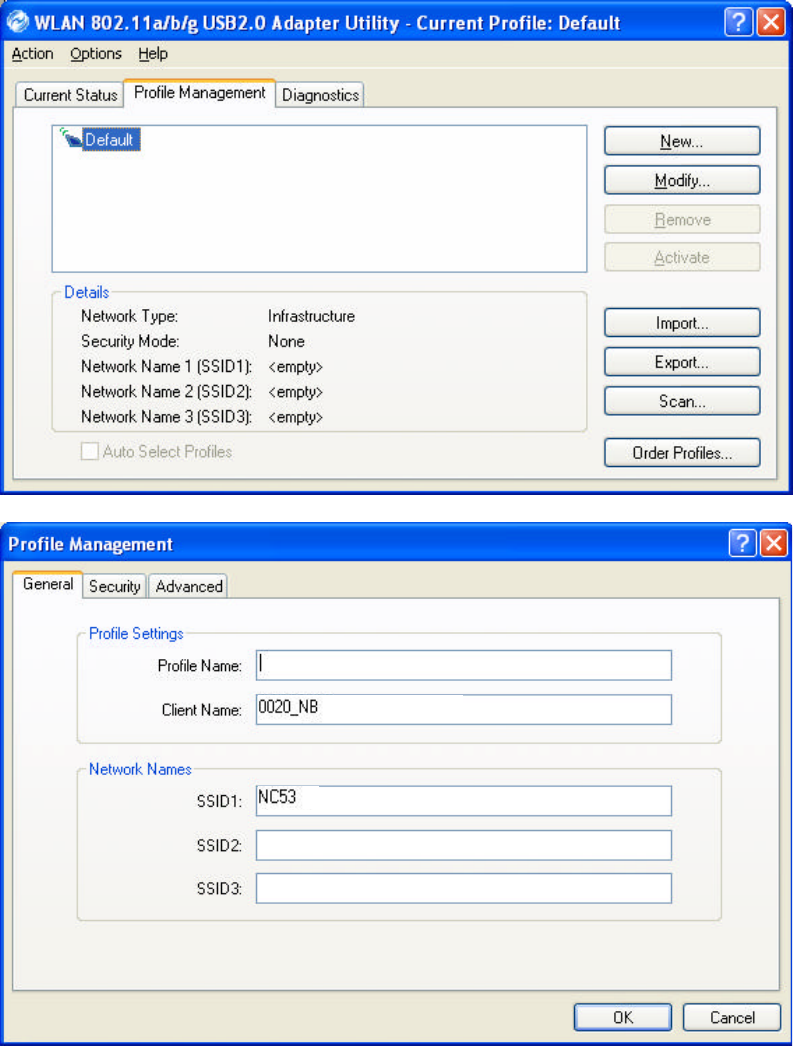Screen dimensions: 793x1046
Task: Click the Client Name field containing 0020_NB
Action: (464, 709)
